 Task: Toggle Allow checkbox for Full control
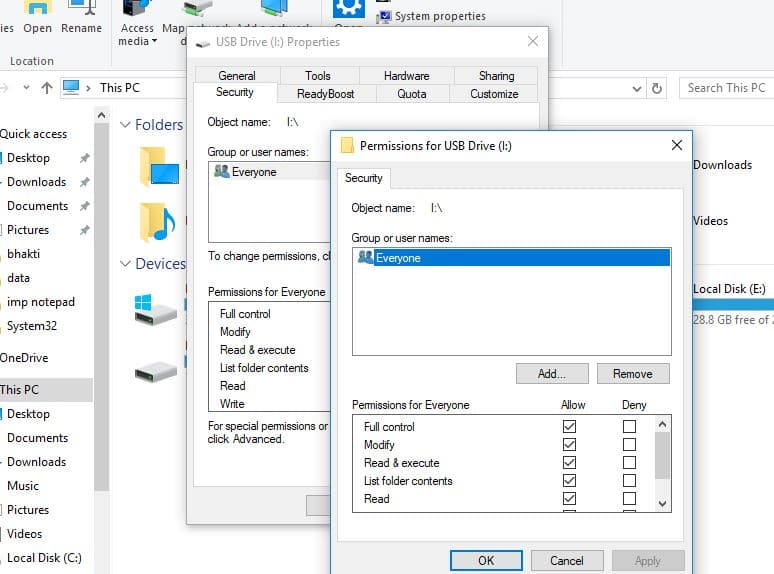[x=569, y=426]
